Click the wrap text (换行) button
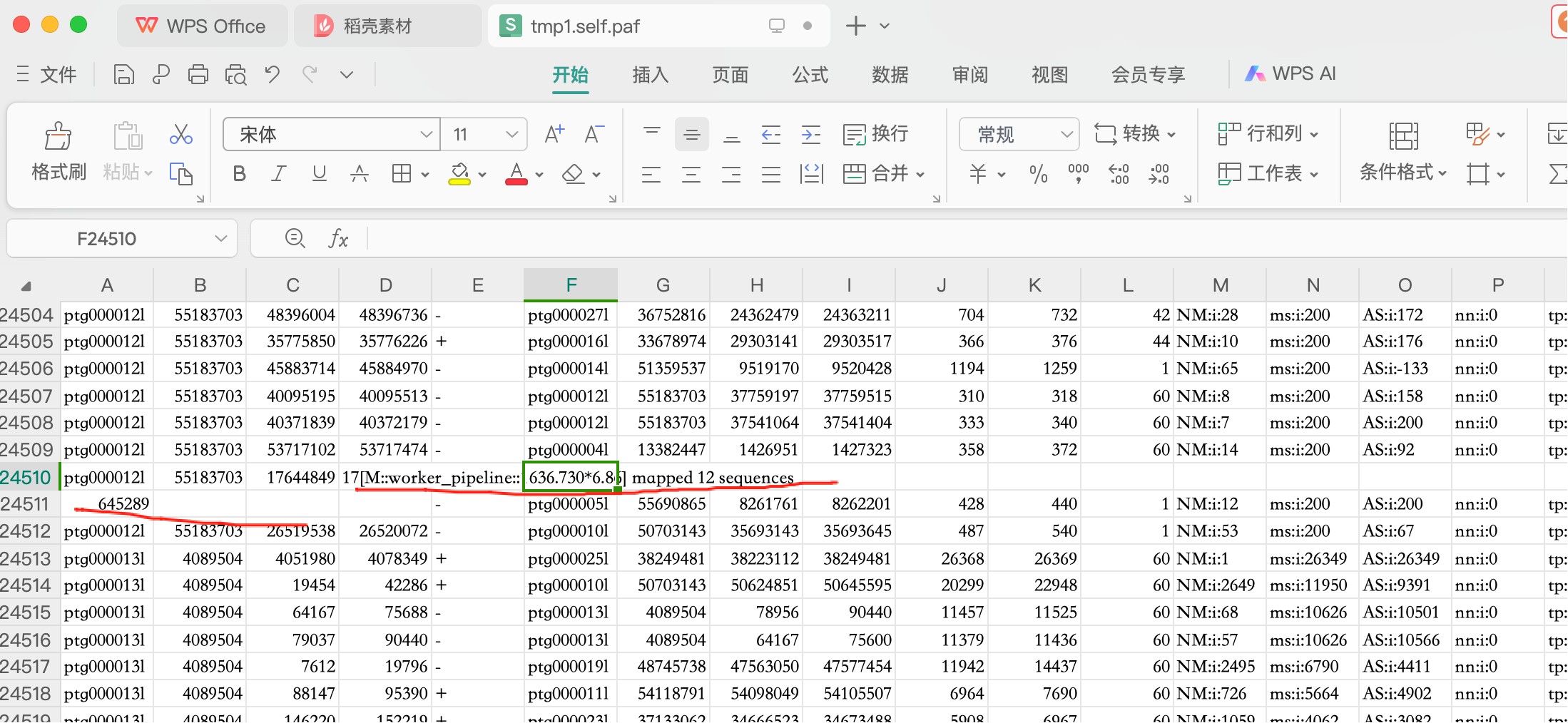Viewport: 1568px width, 723px height. click(876, 134)
